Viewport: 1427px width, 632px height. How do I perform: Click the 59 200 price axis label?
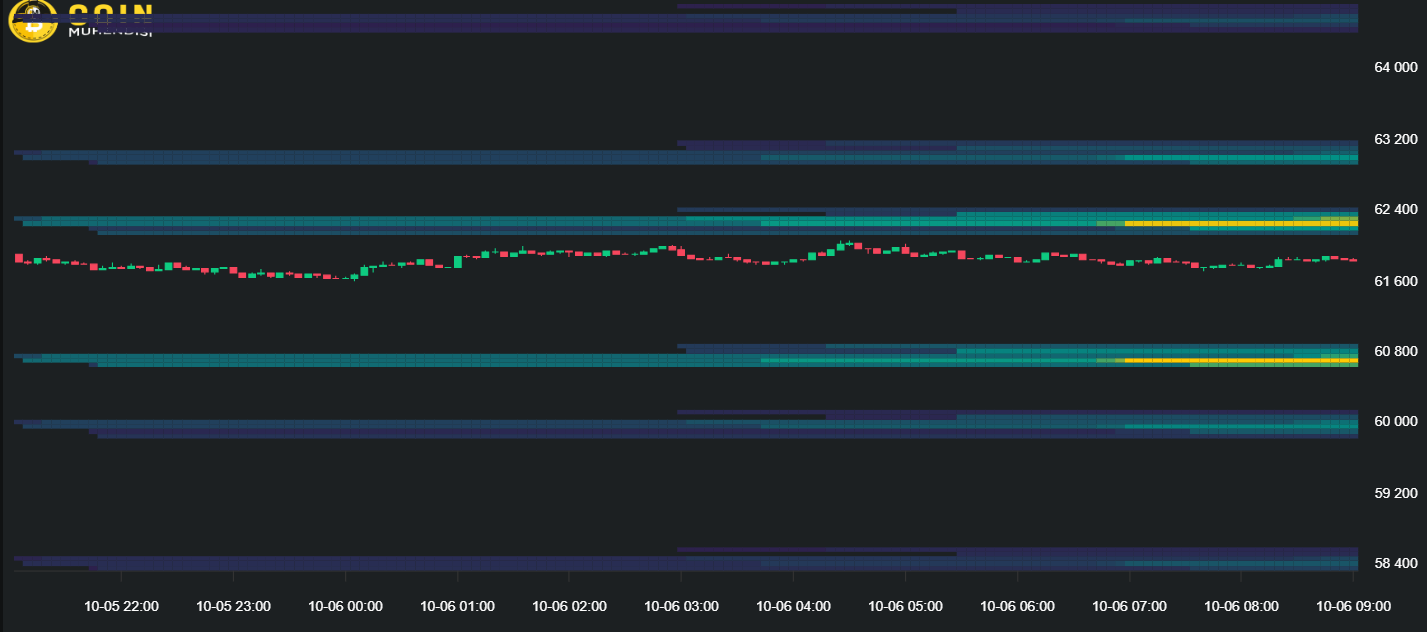(x=1396, y=493)
